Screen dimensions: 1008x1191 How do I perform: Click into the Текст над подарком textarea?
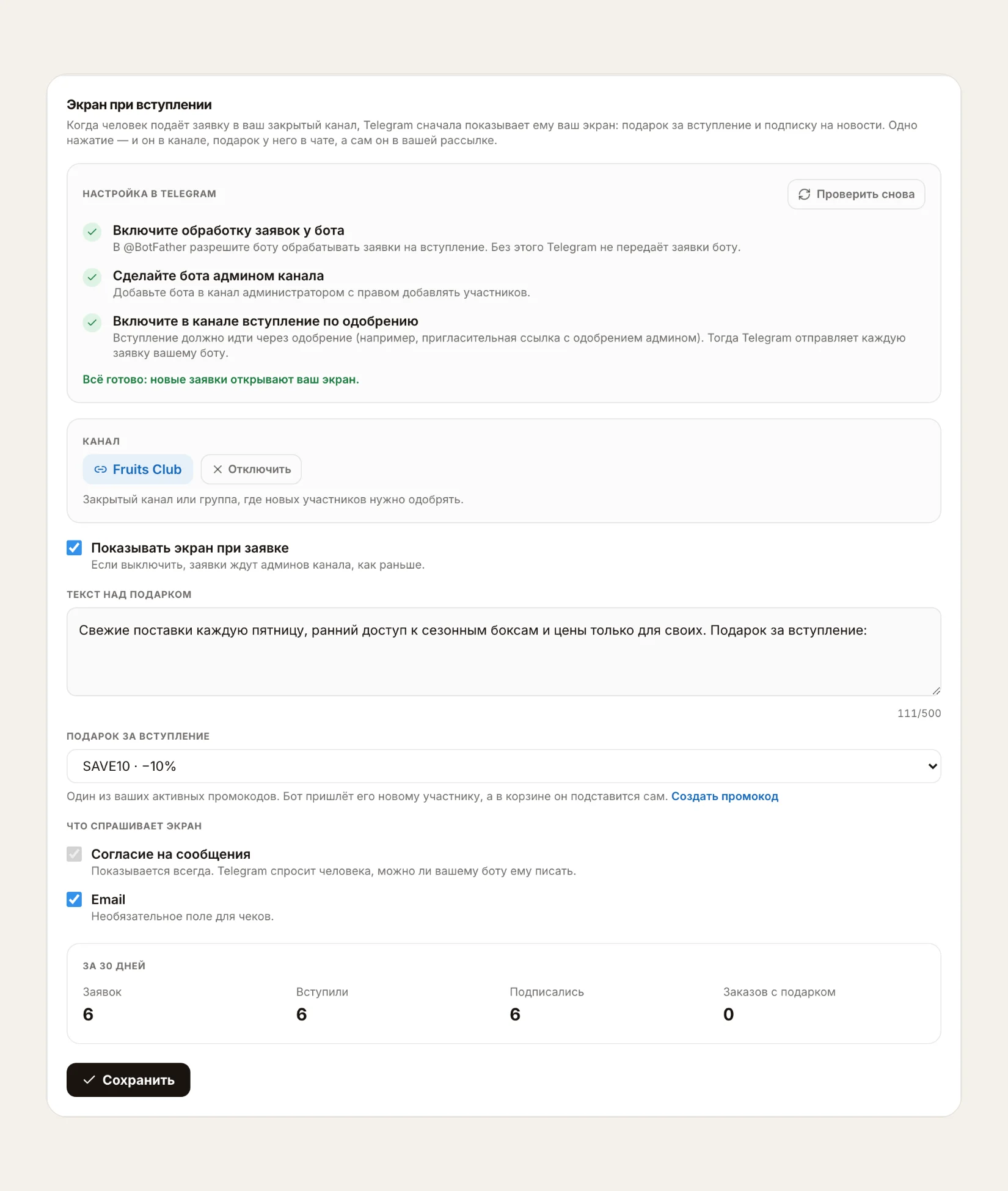coord(503,652)
